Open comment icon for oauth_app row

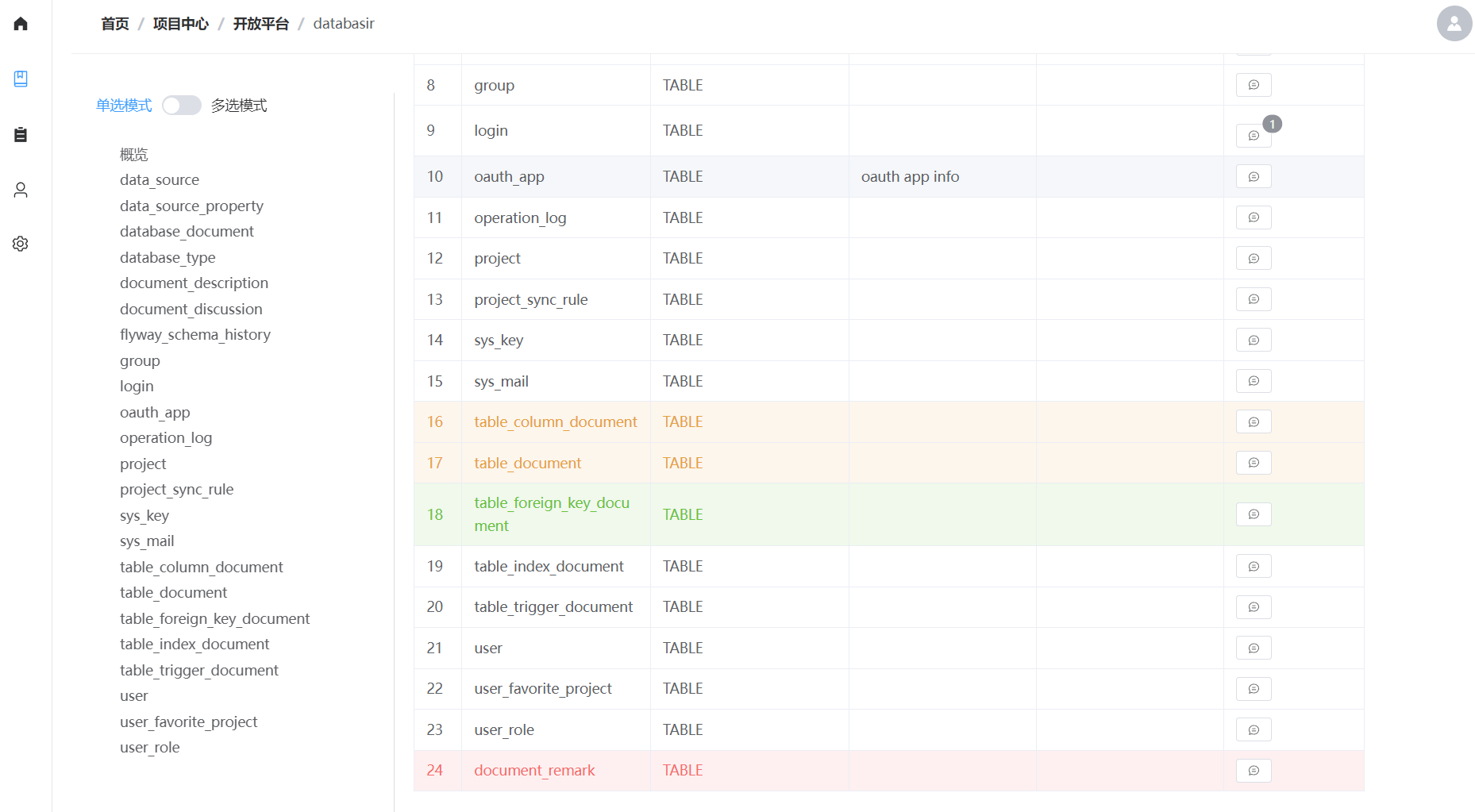tap(1253, 177)
